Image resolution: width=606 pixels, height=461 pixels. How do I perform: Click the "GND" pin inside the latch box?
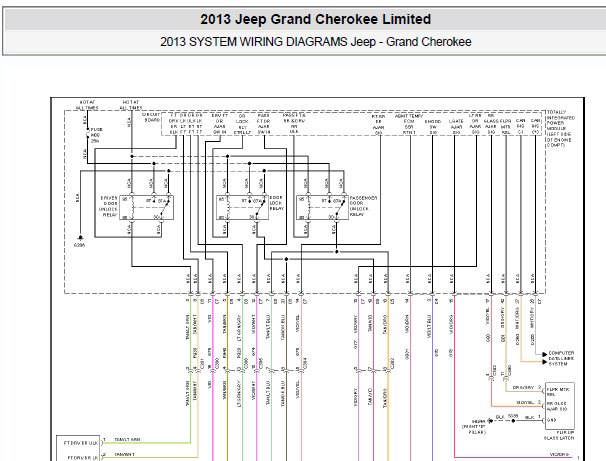[552, 420]
